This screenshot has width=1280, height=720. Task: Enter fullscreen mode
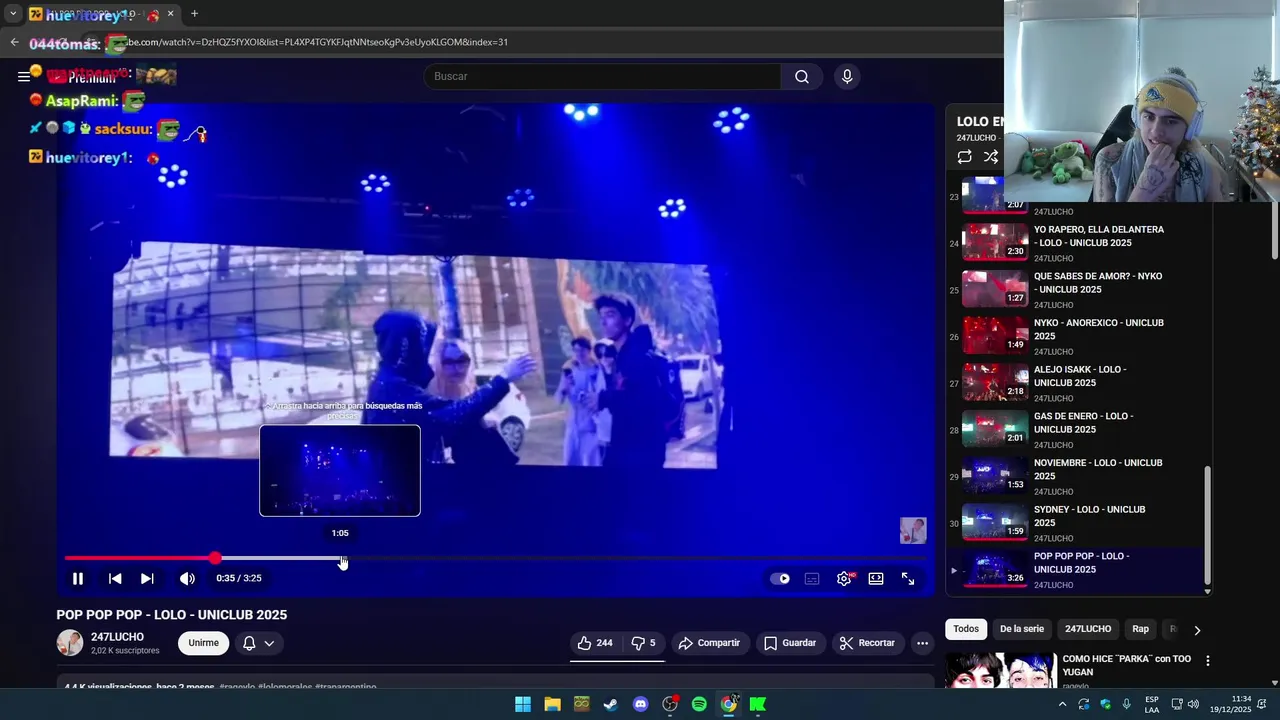coord(908,578)
